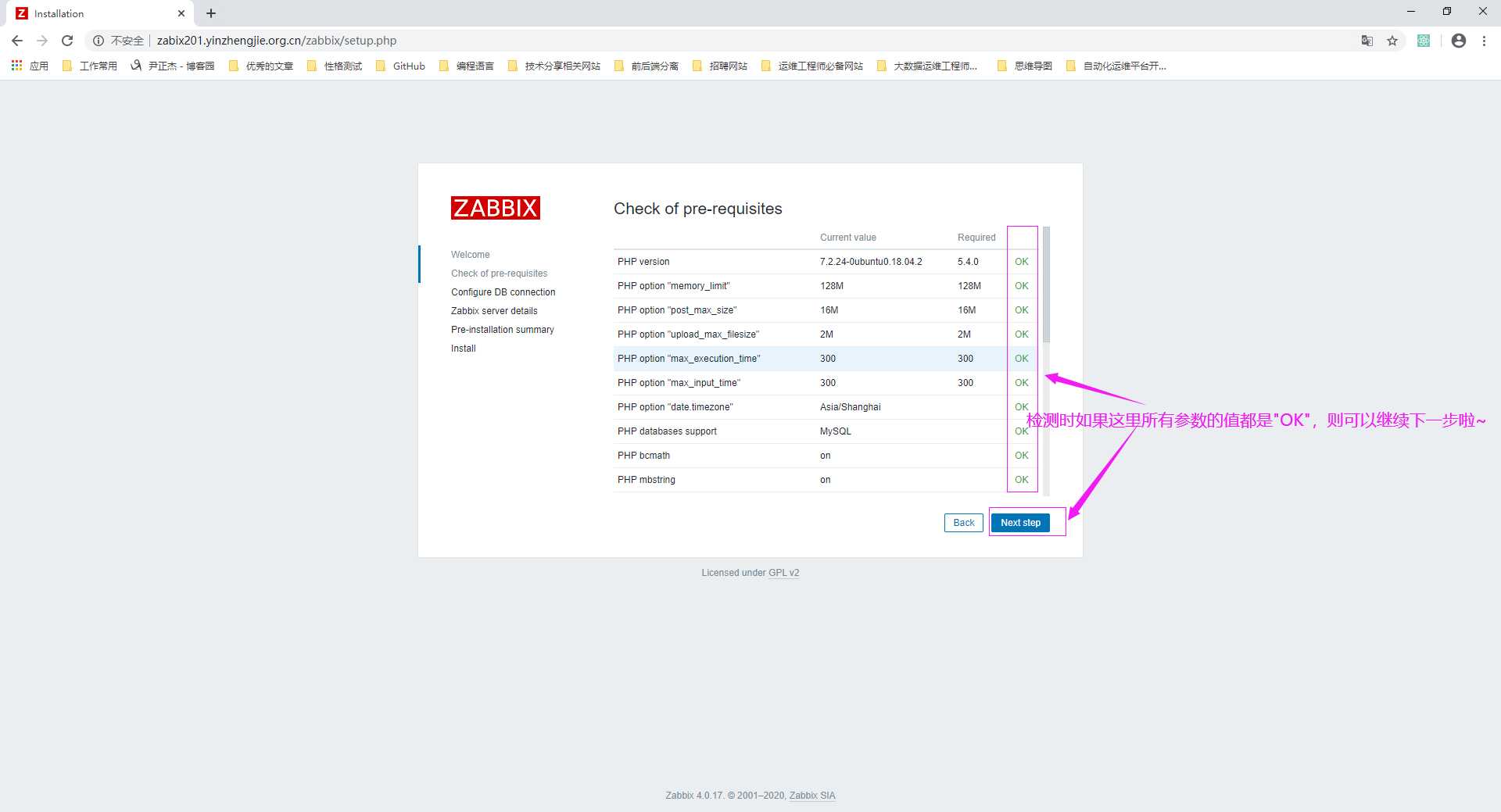Image resolution: width=1501 pixels, height=812 pixels.
Task: Click the ZABBIX logo
Action: (496, 208)
